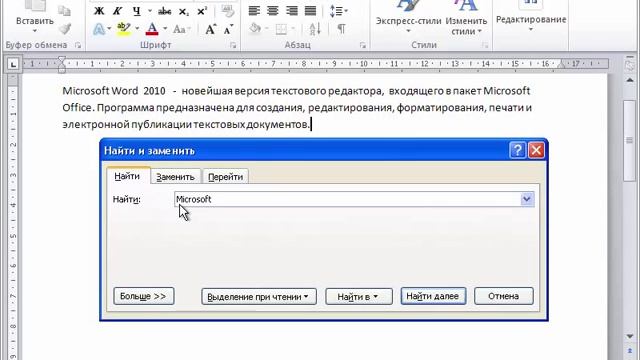Screen dimensions: 640x360
Task: Toggle italic formatting (К)
Action: 118,11
